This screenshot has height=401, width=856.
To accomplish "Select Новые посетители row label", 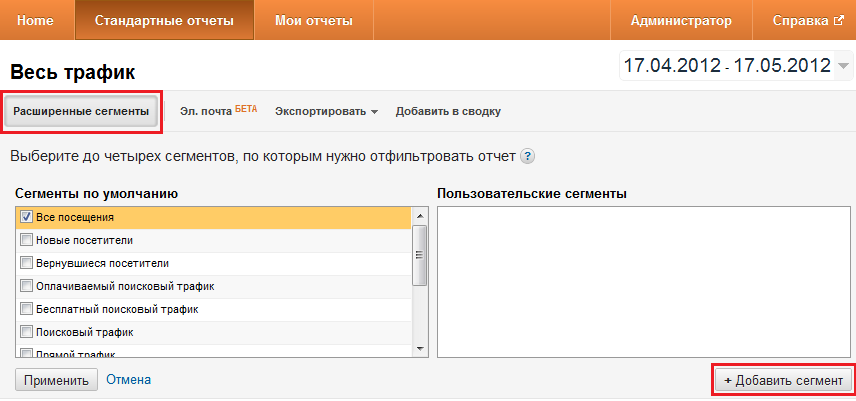I will tap(85, 240).
